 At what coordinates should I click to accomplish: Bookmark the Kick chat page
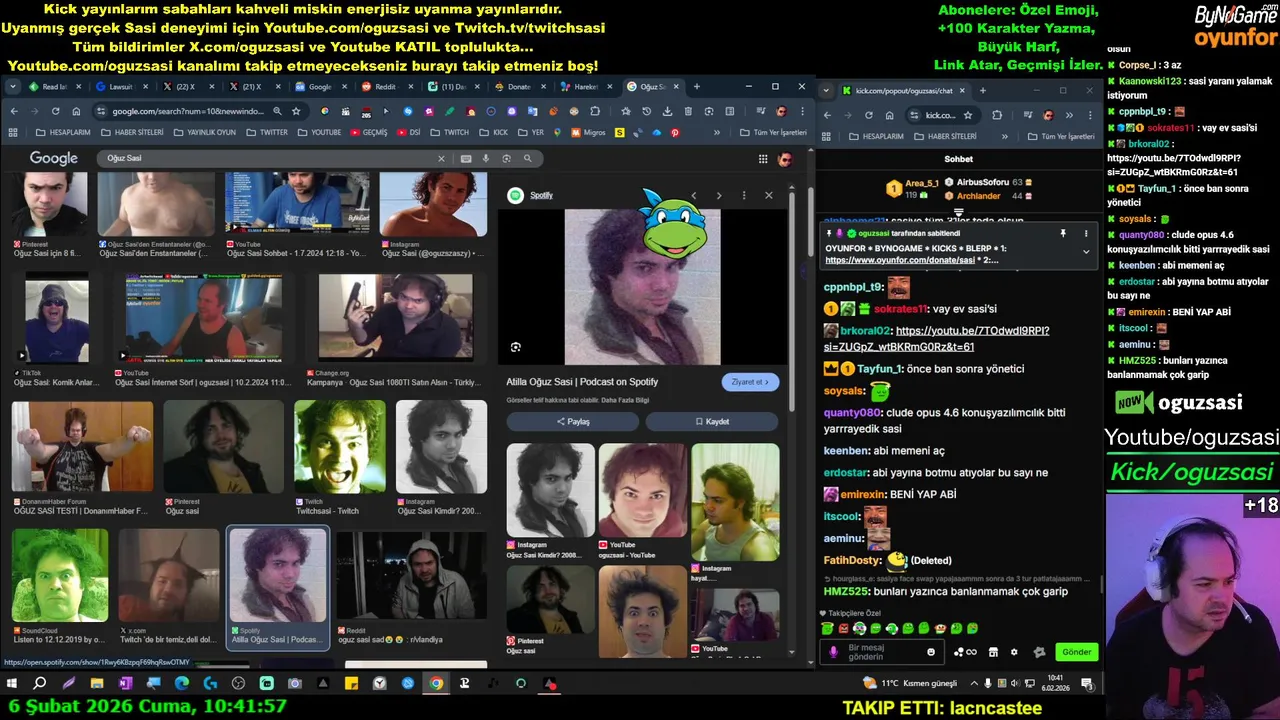[968, 115]
